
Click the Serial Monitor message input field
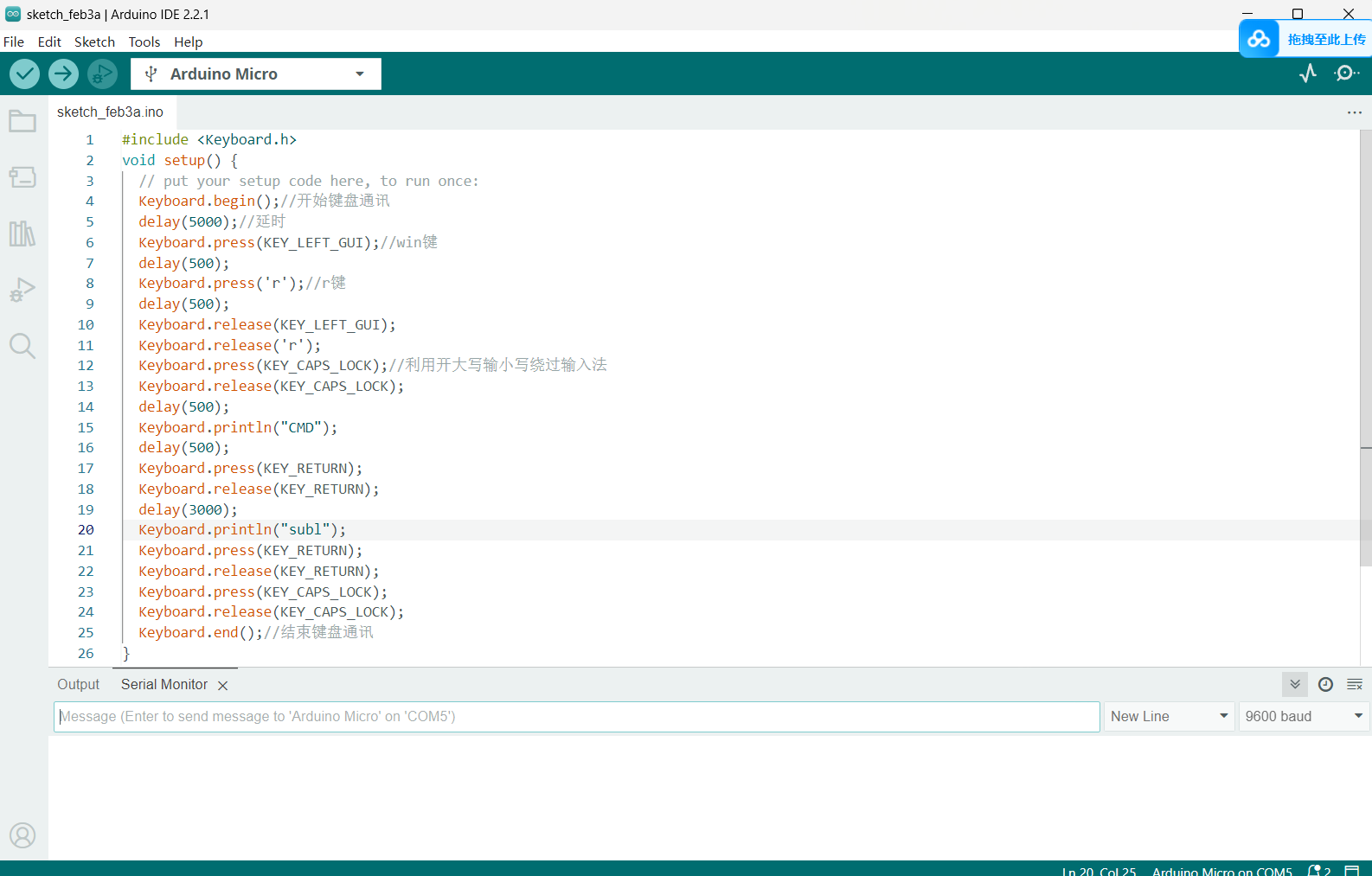tap(576, 716)
